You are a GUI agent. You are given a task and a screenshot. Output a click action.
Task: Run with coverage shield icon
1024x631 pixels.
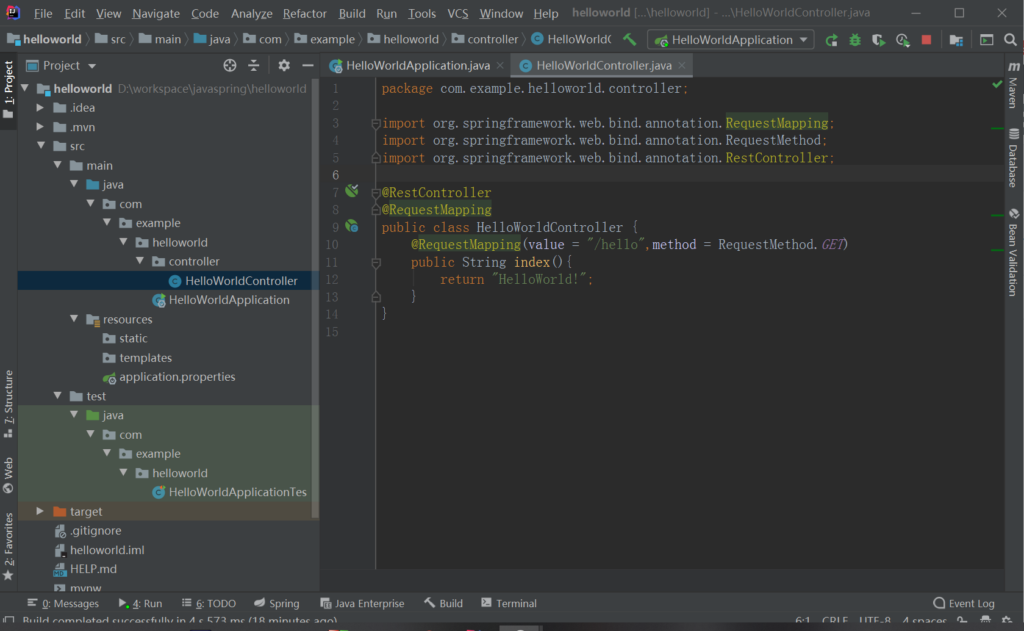coord(878,40)
